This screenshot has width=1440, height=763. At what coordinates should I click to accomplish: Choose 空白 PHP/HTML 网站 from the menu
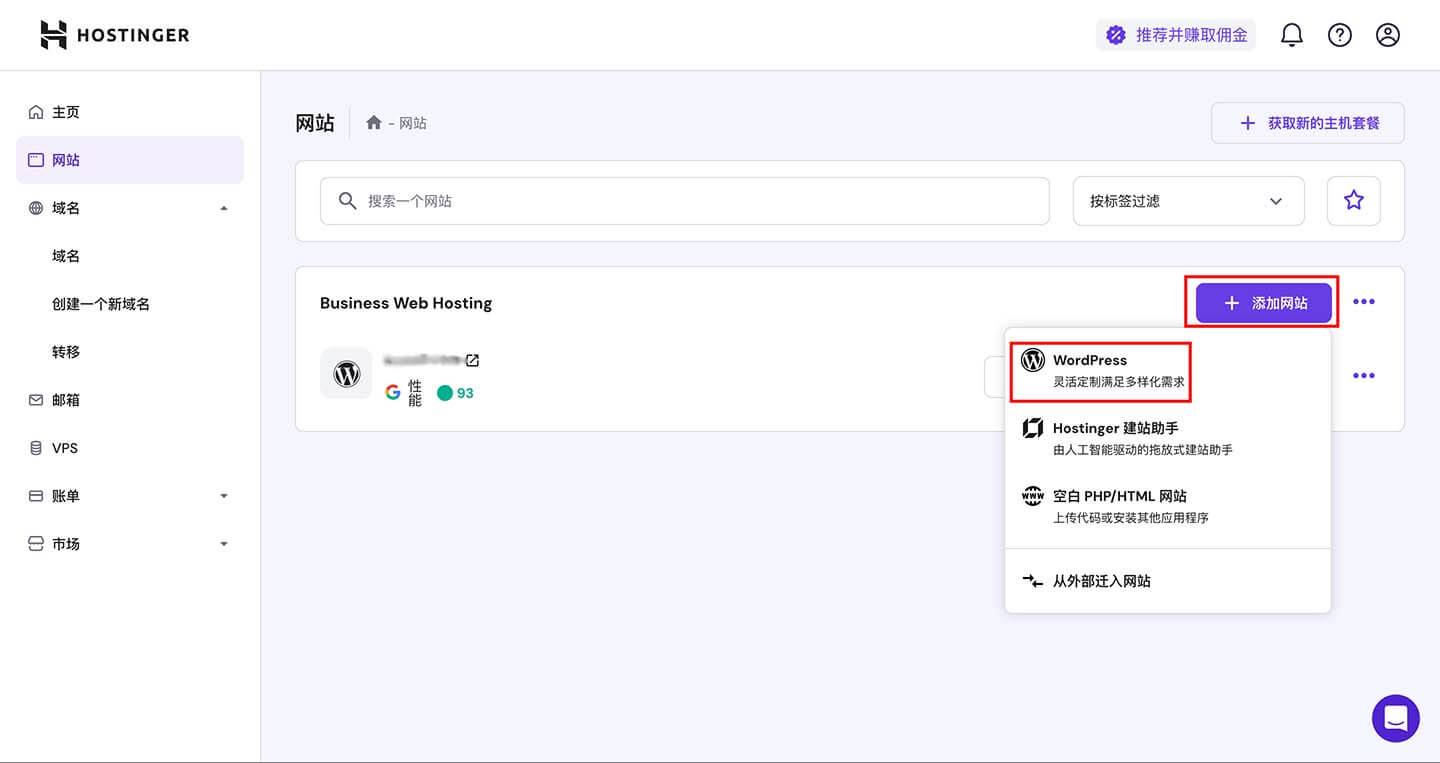1168,506
